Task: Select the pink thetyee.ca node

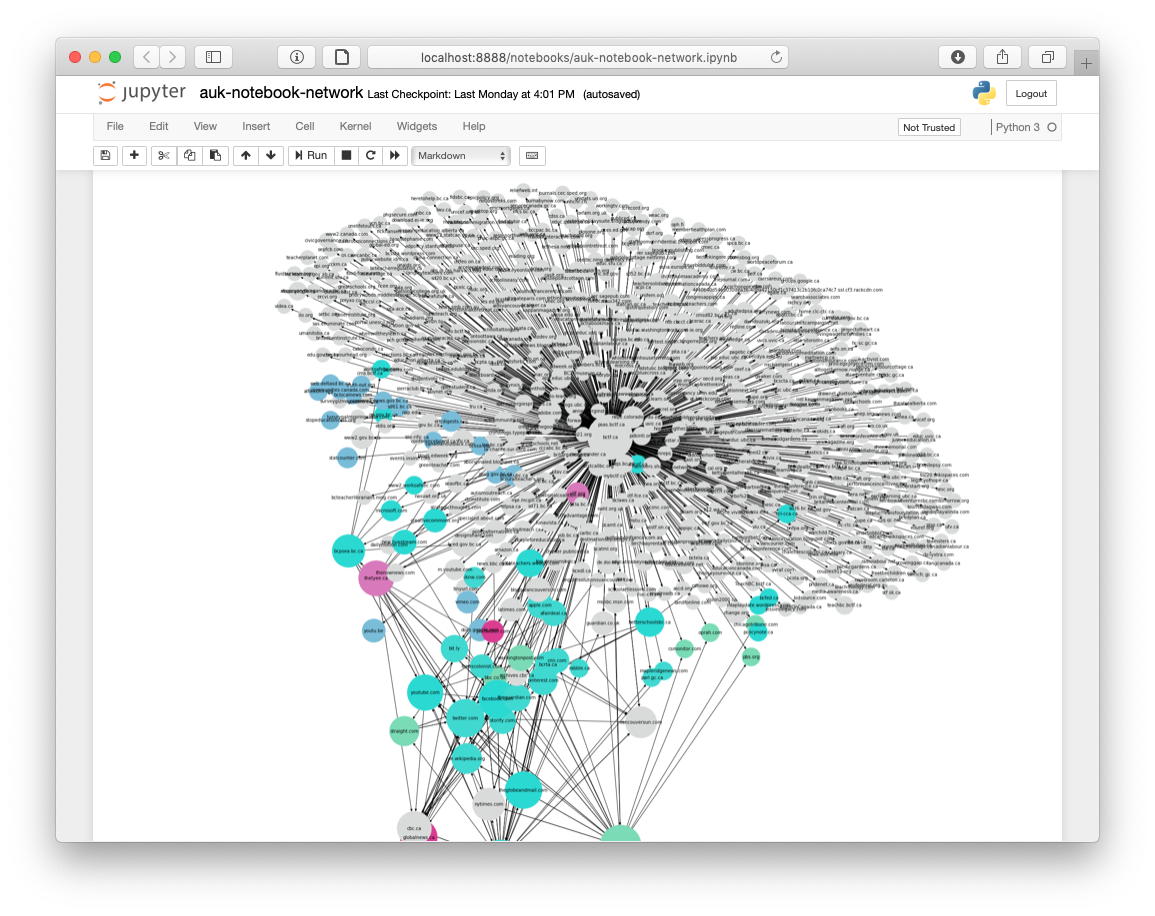Action: 376,578
